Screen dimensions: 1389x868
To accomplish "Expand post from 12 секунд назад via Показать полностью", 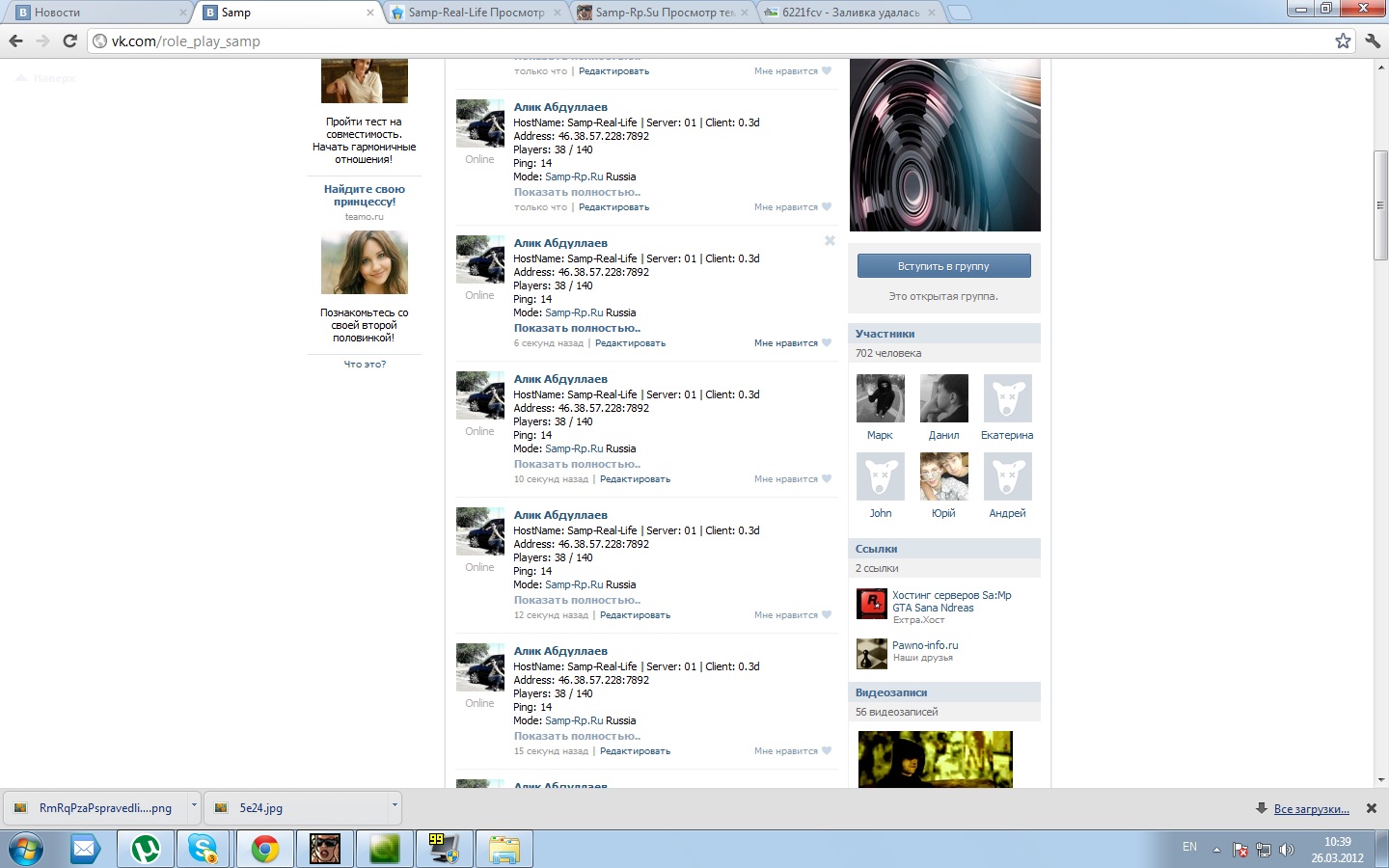I will pos(577,600).
